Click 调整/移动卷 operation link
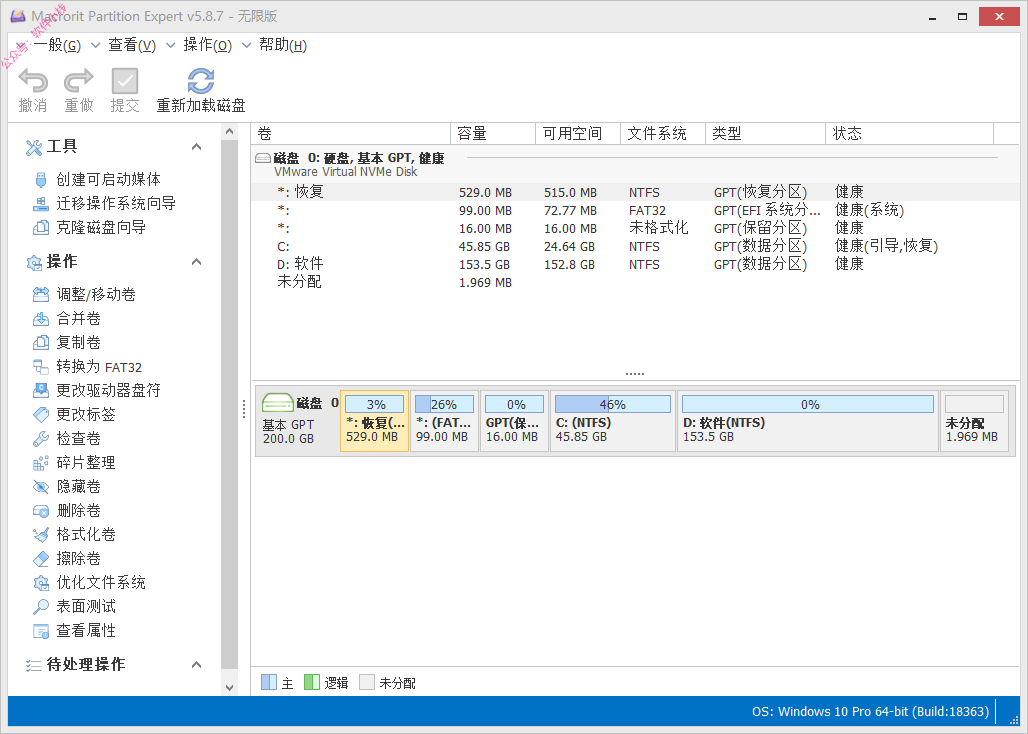This screenshot has width=1028, height=734. (96, 295)
